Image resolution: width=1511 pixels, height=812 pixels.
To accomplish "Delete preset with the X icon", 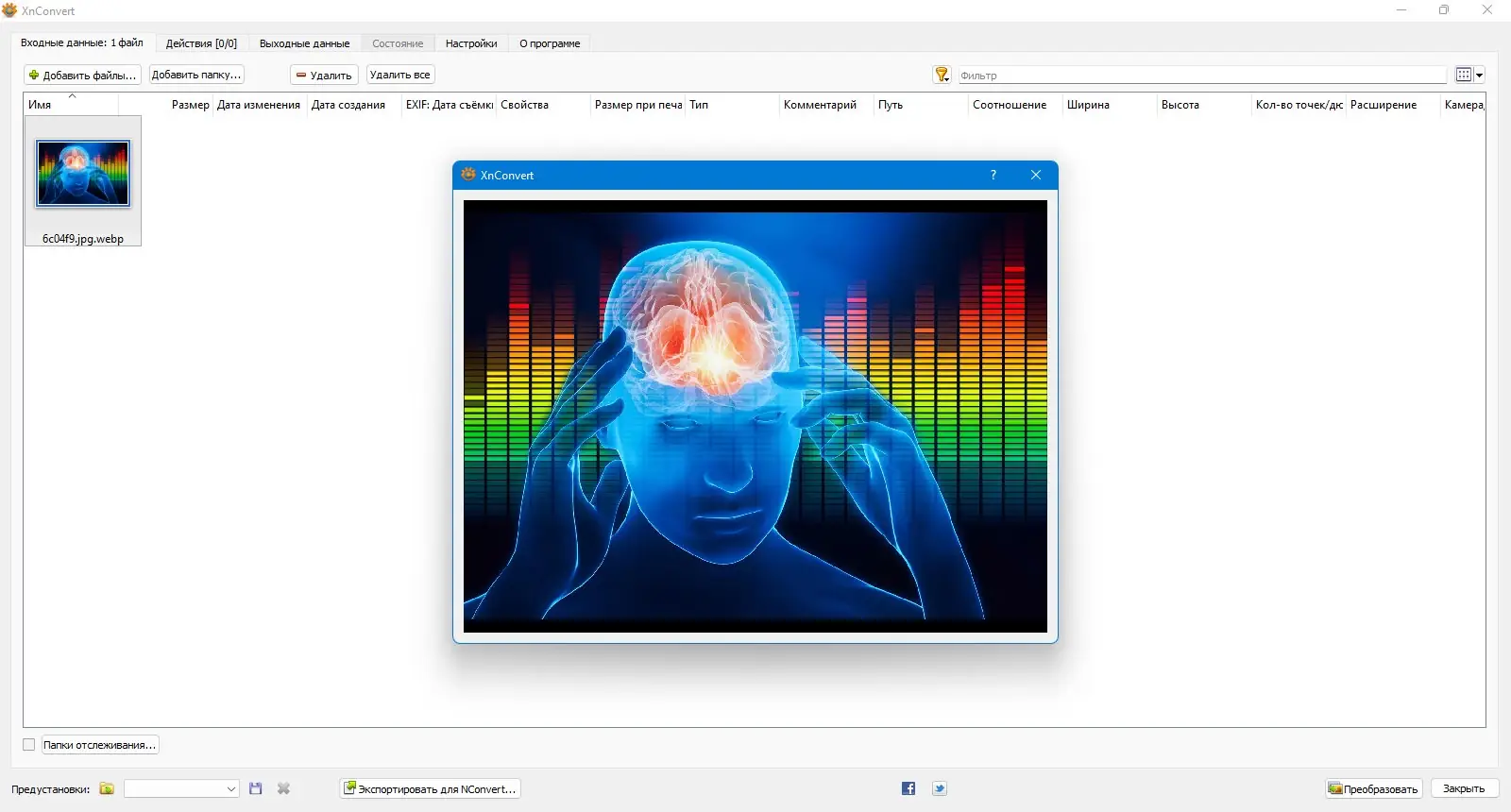I will pyautogui.click(x=283, y=788).
